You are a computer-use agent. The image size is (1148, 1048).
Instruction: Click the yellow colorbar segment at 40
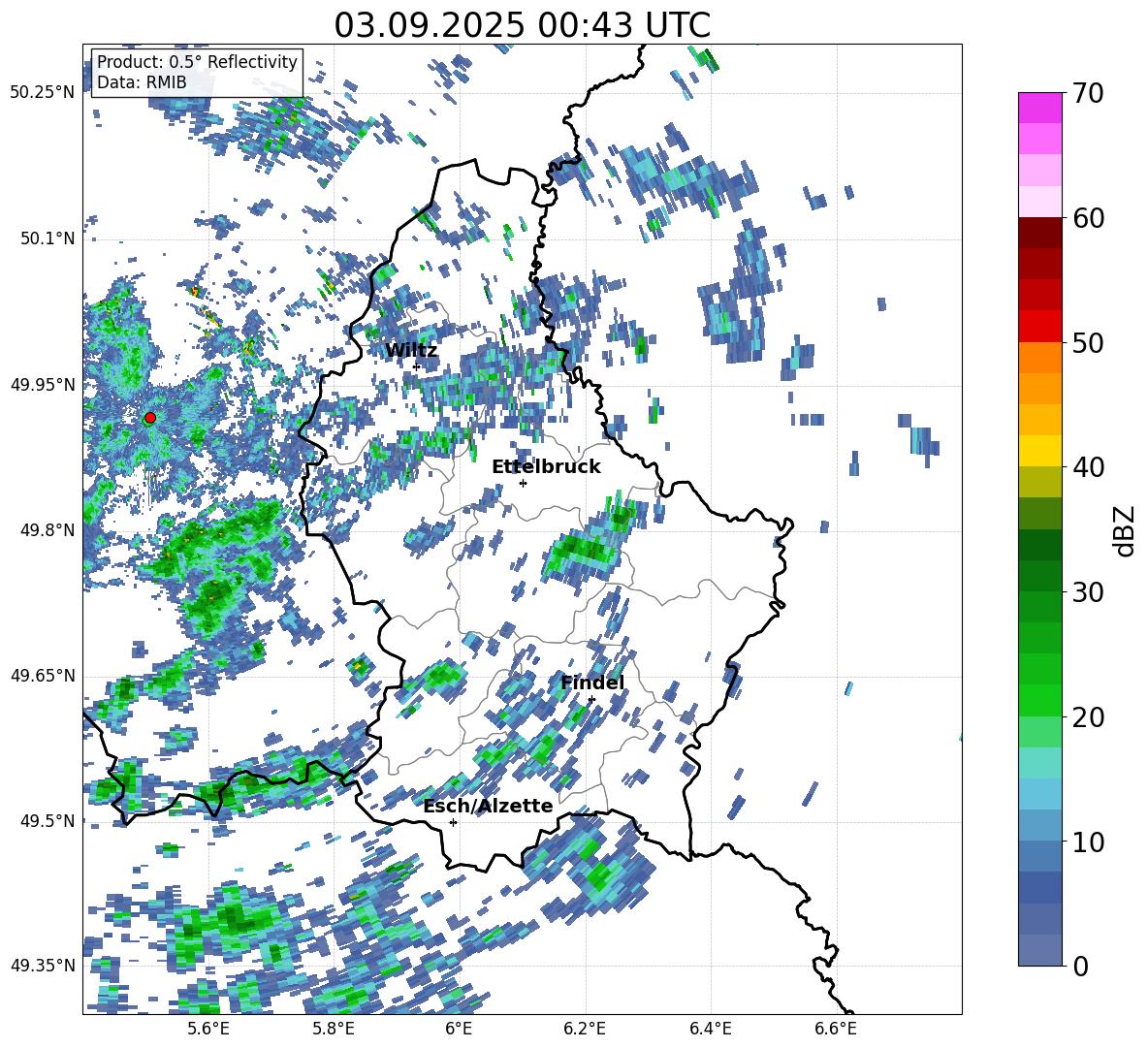(1039, 452)
